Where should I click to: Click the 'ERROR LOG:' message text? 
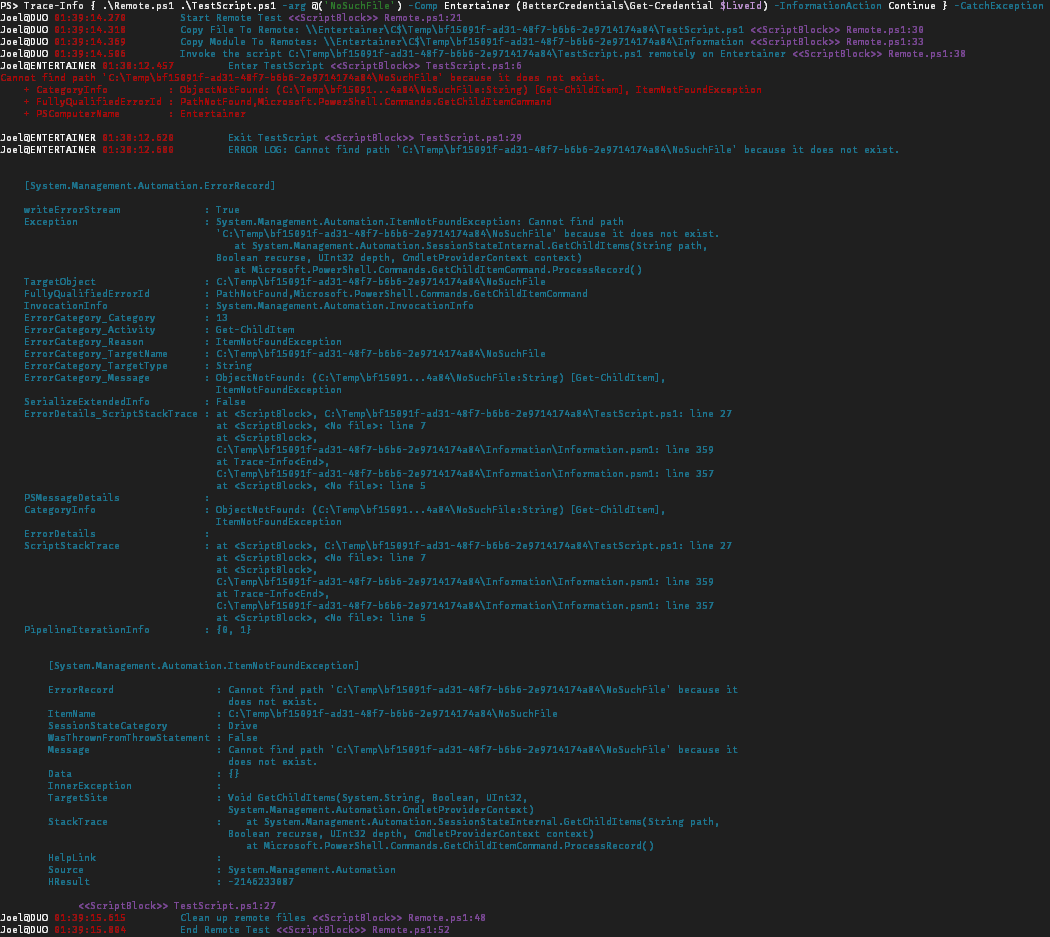coord(262,150)
